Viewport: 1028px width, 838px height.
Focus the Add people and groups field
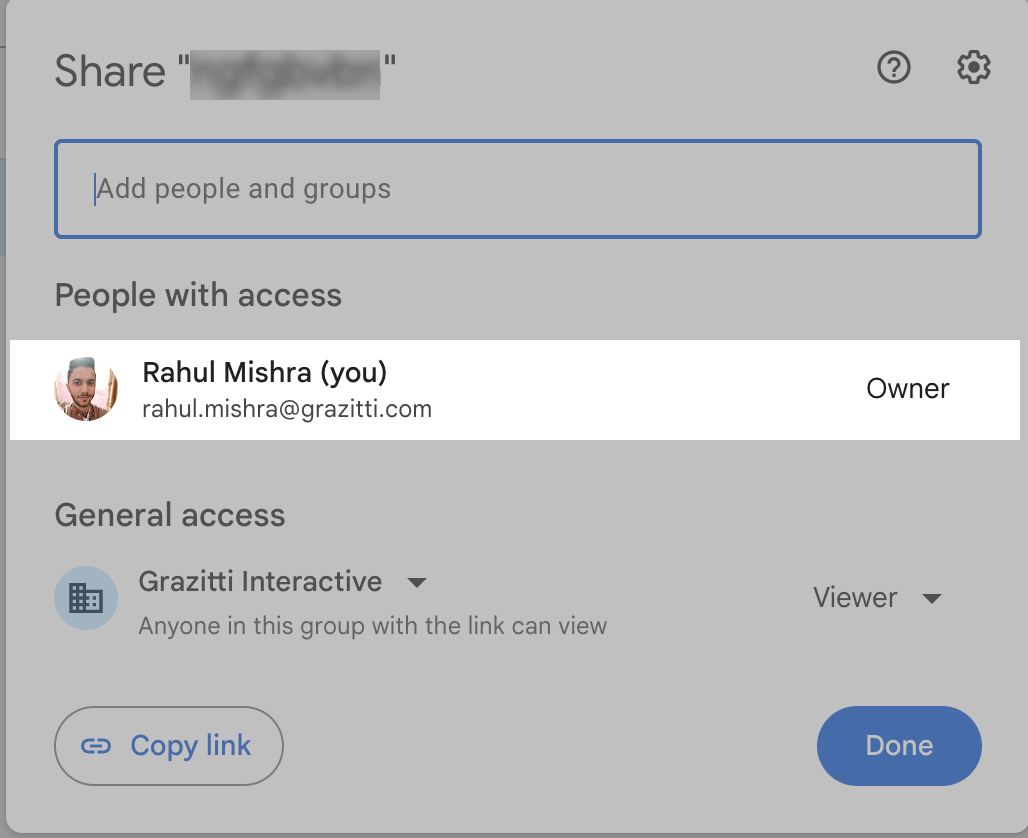tap(517, 189)
